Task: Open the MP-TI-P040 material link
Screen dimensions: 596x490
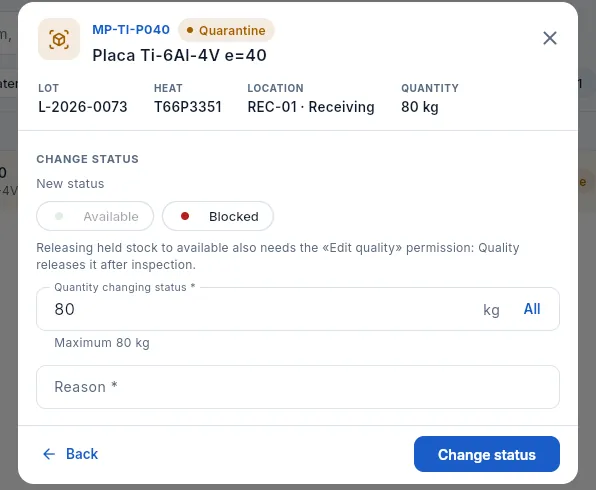Action: (131, 30)
